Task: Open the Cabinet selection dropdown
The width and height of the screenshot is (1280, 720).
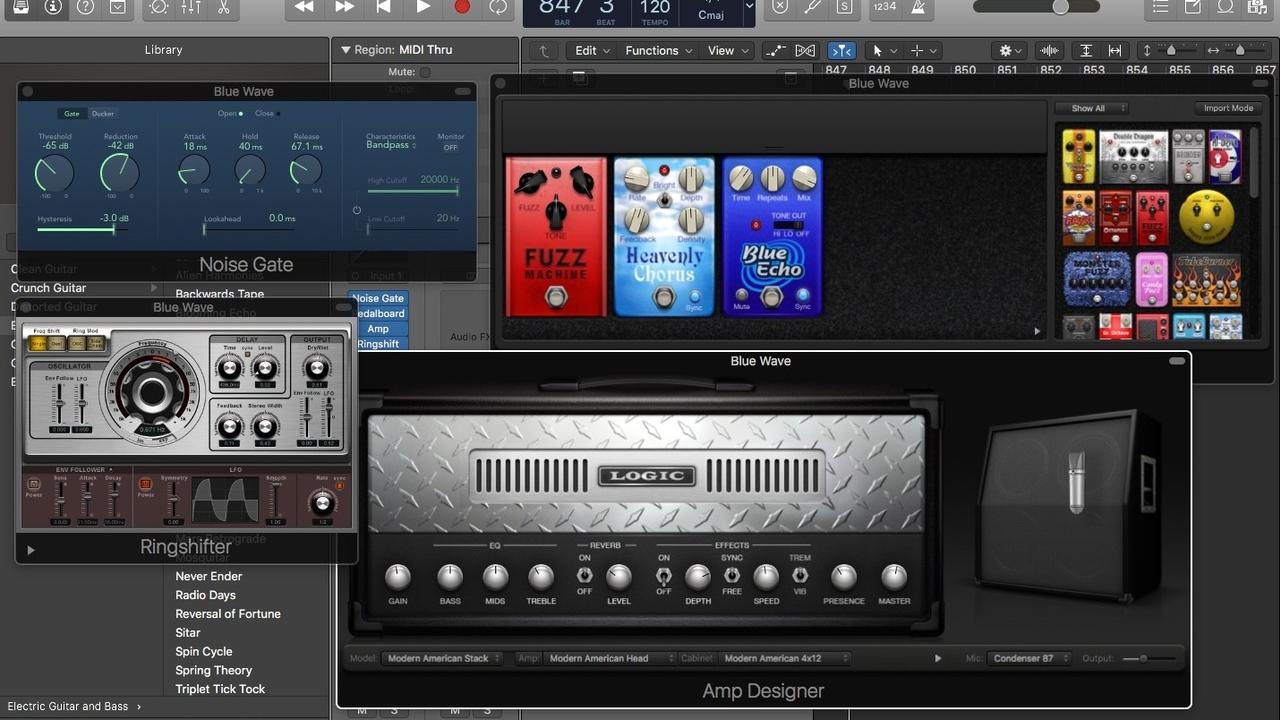Action: coord(785,658)
